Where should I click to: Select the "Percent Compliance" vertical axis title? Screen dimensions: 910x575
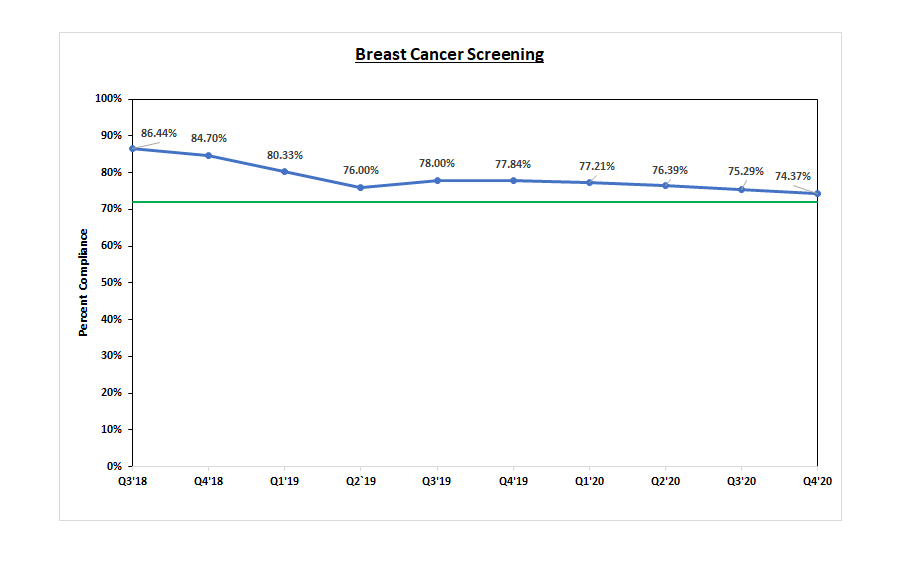[84, 282]
